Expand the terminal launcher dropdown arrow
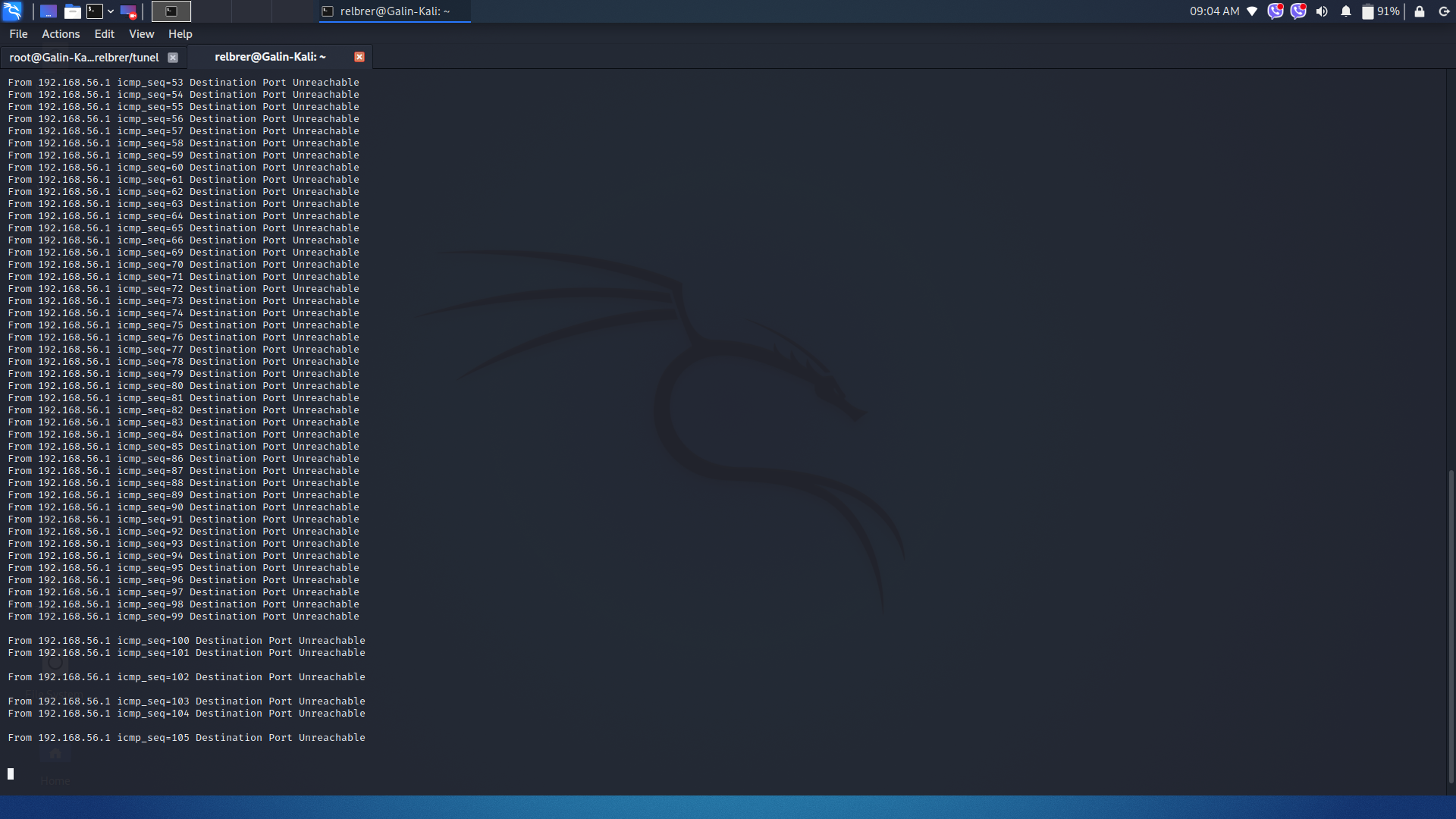 [111, 11]
